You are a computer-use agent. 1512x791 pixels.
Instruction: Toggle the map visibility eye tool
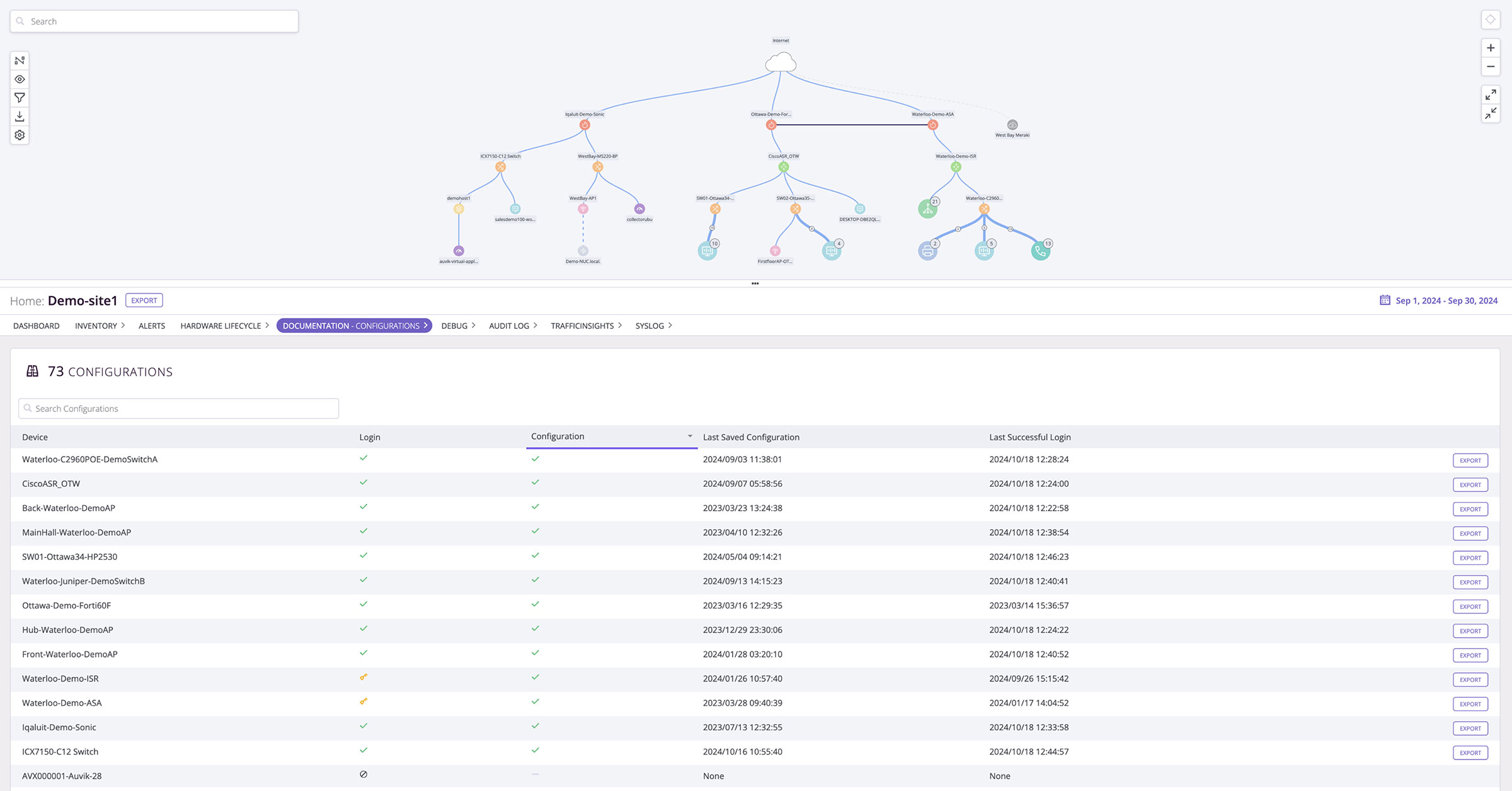(20, 79)
